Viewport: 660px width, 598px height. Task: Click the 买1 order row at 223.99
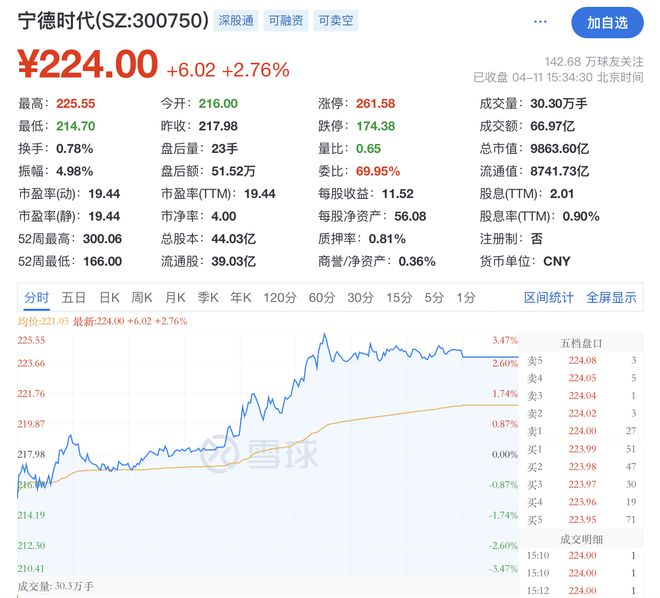point(581,449)
